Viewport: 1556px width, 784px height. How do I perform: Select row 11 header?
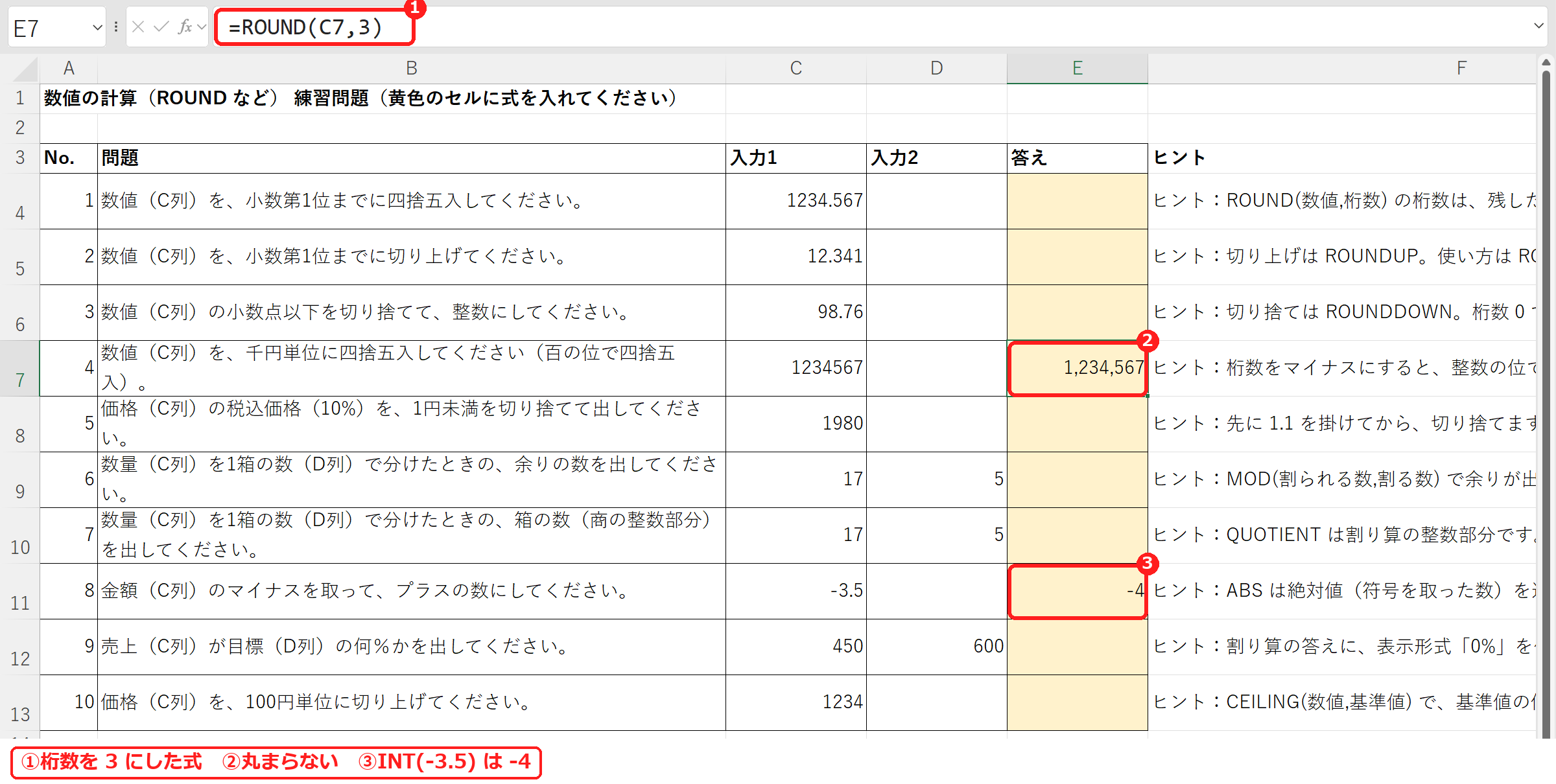[20, 591]
